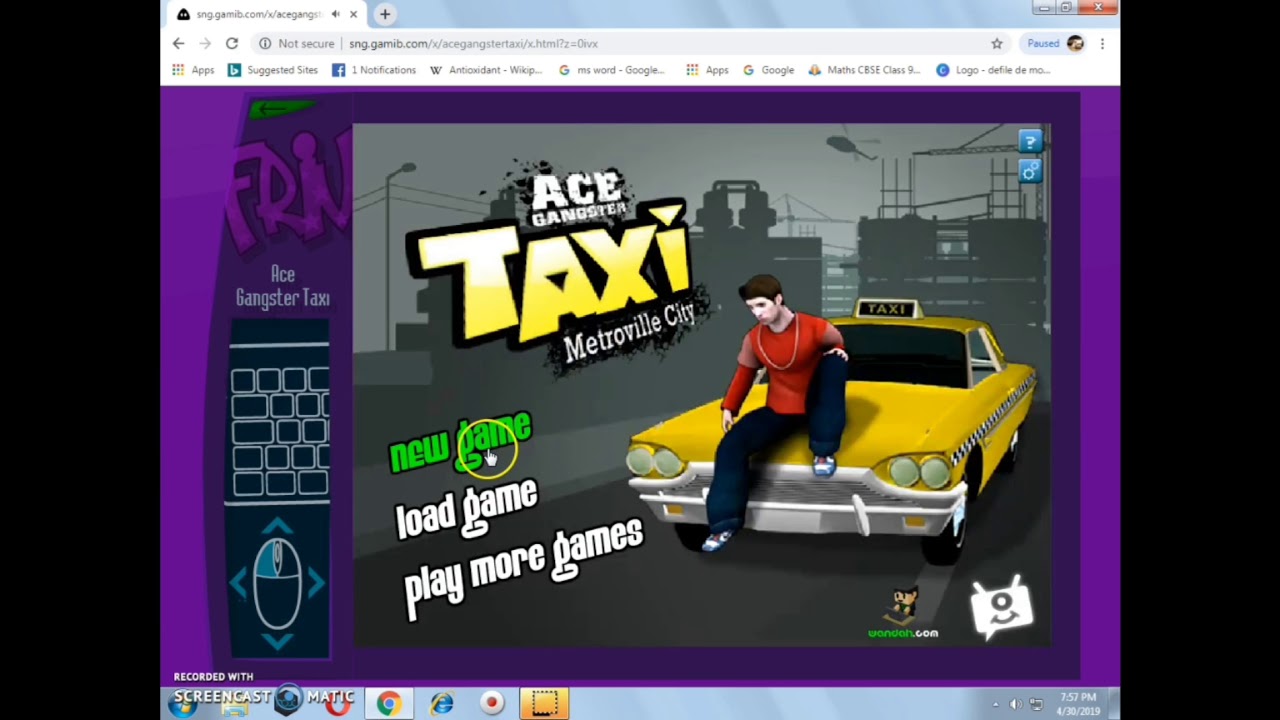Viewport: 1280px width, 720px height.
Task: Open Internet Explorer from the taskbar
Action: click(x=441, y=703)
